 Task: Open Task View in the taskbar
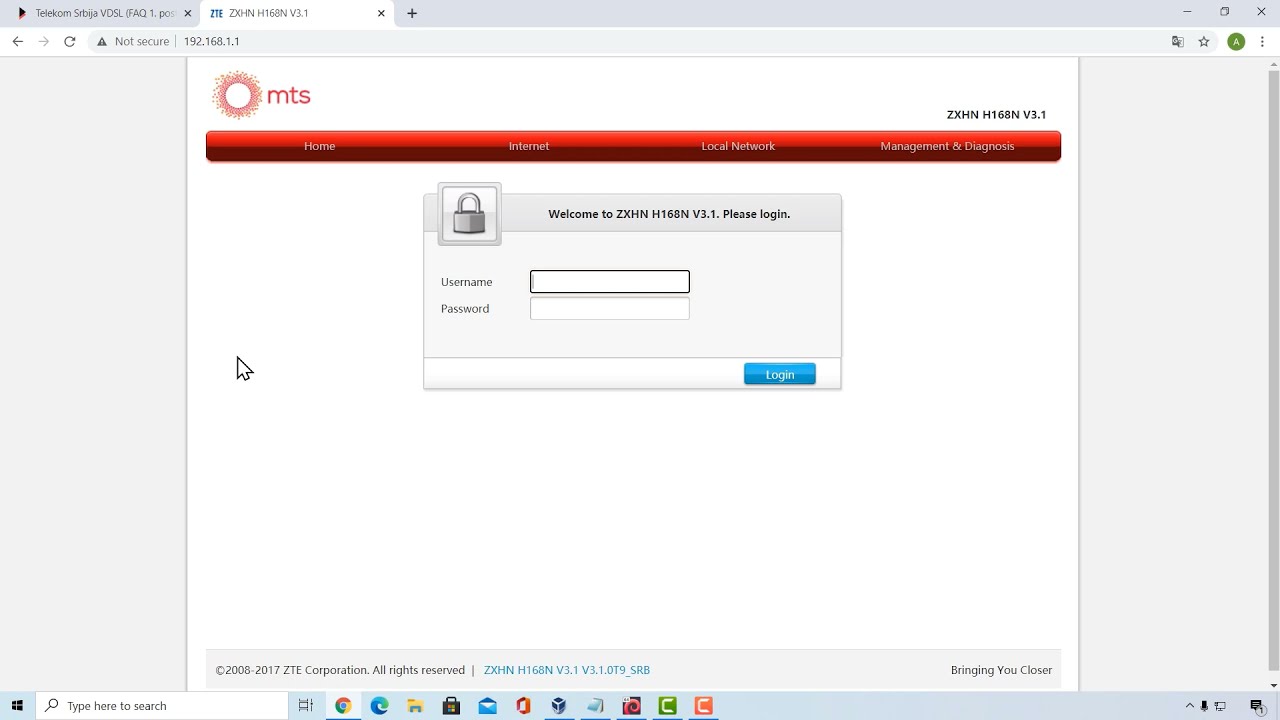306,706
